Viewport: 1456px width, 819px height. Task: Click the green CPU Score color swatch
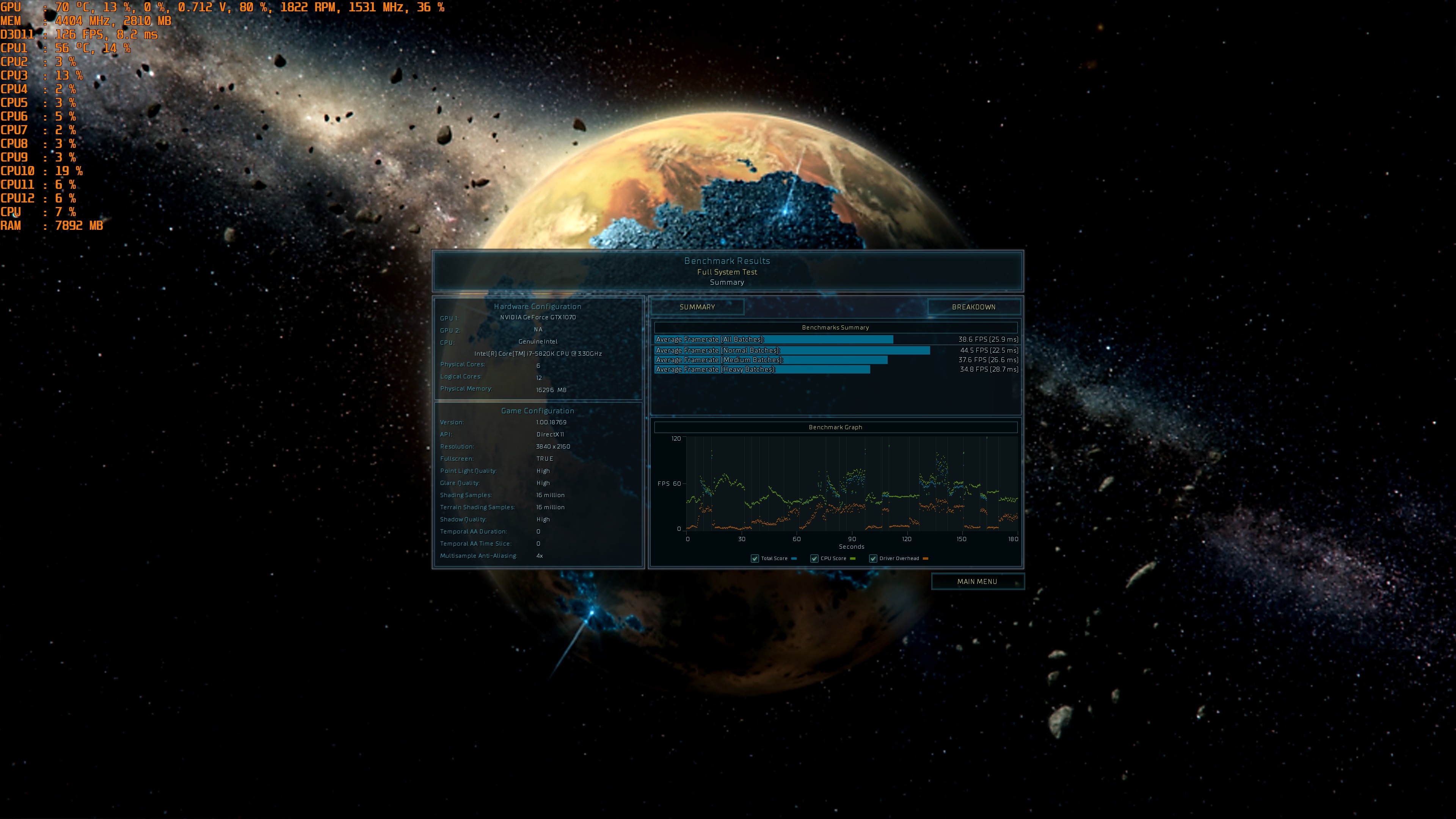(853, 559)
